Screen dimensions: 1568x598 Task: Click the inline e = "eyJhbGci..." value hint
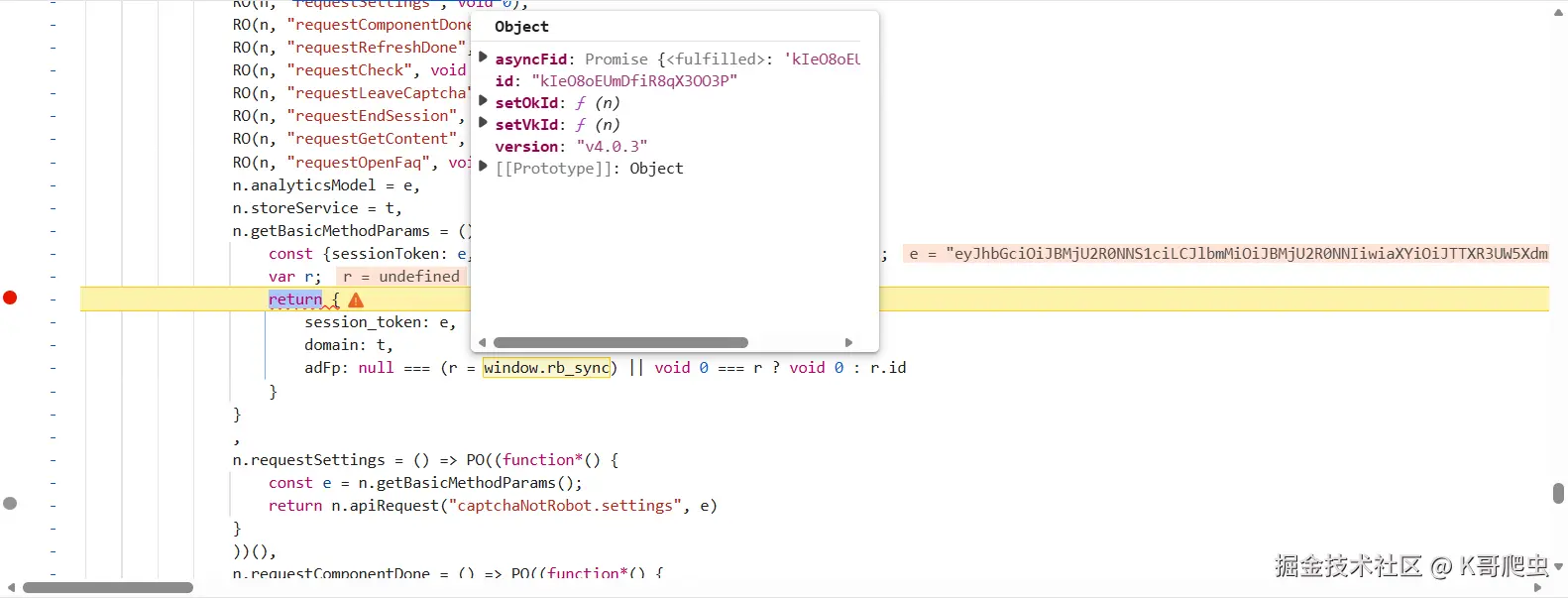coord(1227,254)
